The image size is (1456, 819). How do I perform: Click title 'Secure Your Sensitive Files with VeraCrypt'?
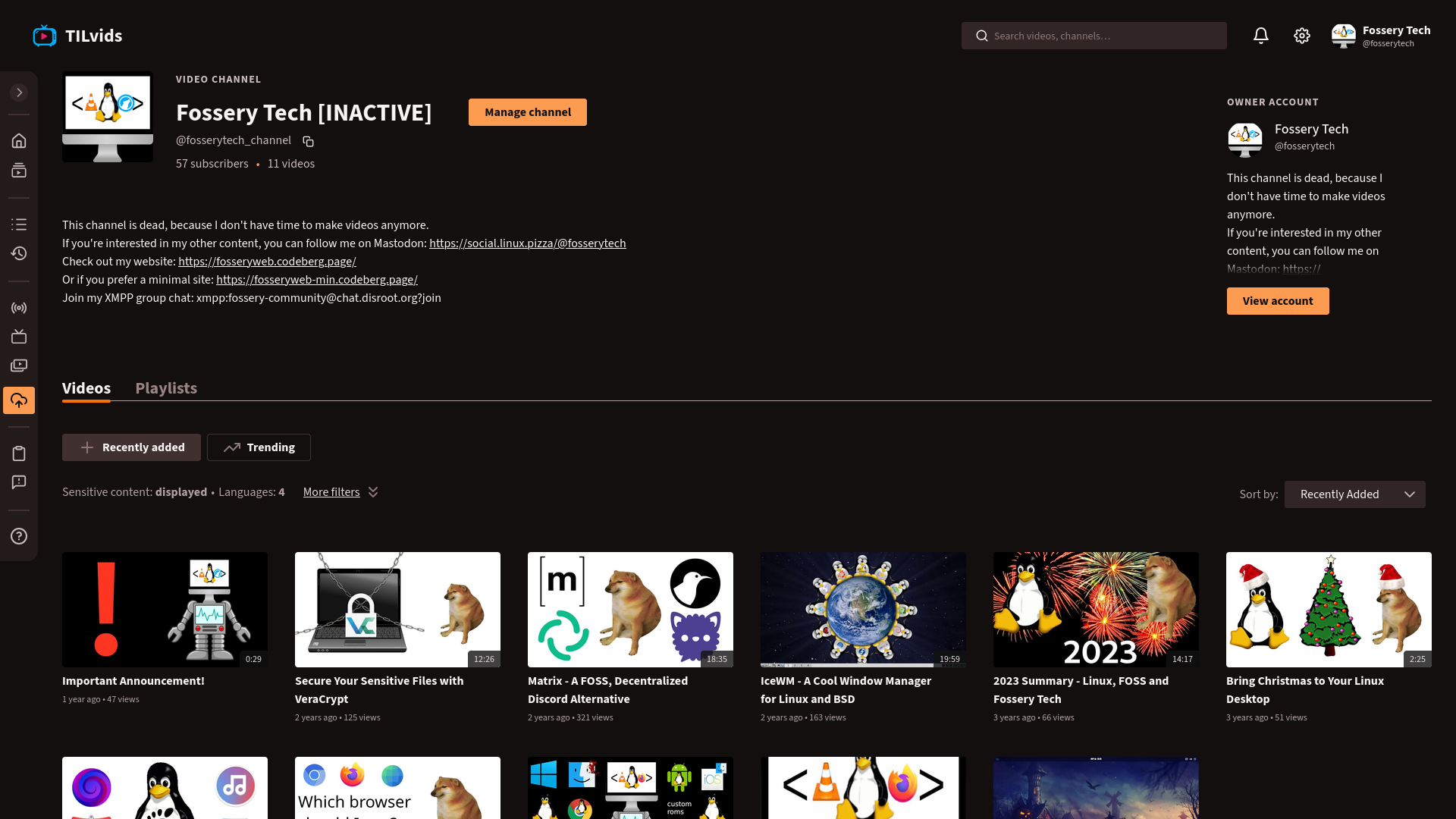click(379, 690)
